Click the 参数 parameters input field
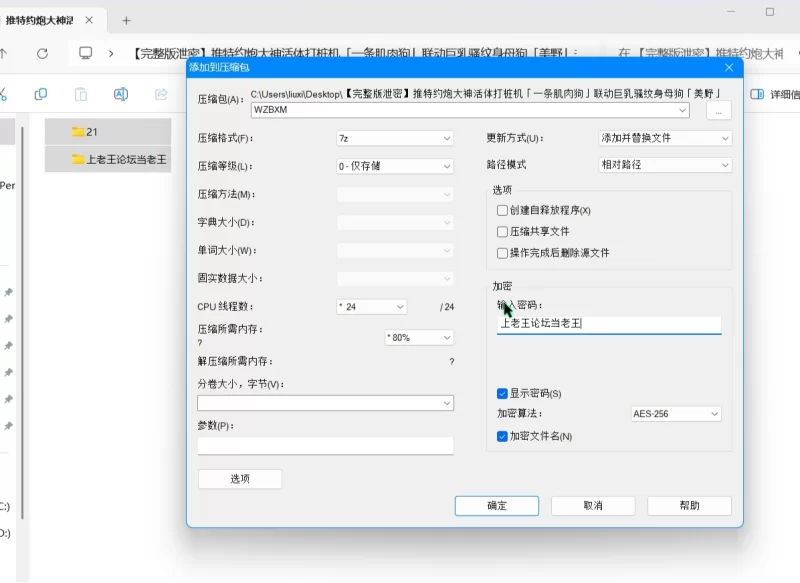The width and height of the screenshot is (800, 583). tap(326, 445)
